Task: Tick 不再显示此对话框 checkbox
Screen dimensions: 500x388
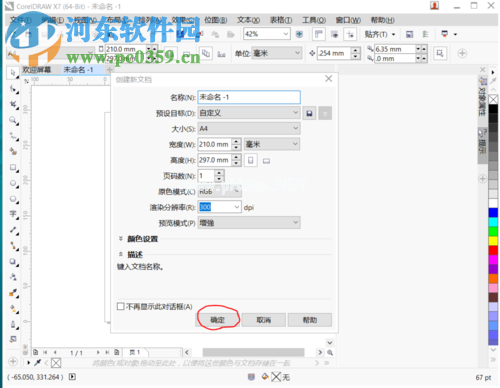Action: coord(121,306)
